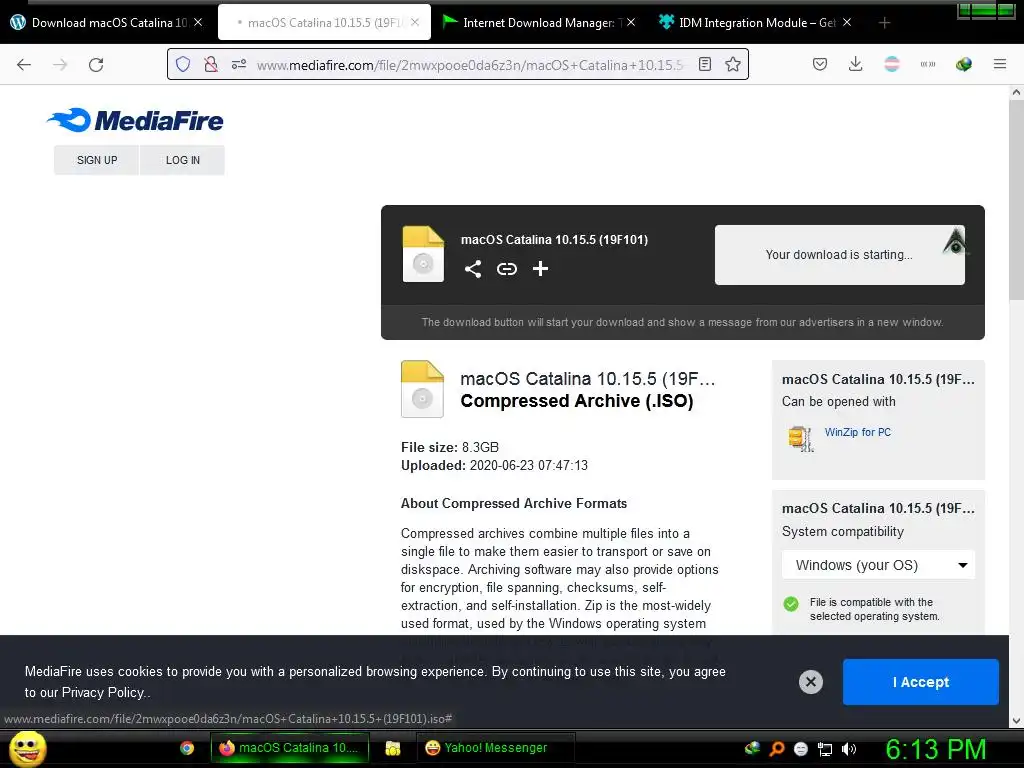Open the WinZip for PC link
1024x768 pixels.
click(857, 432)
